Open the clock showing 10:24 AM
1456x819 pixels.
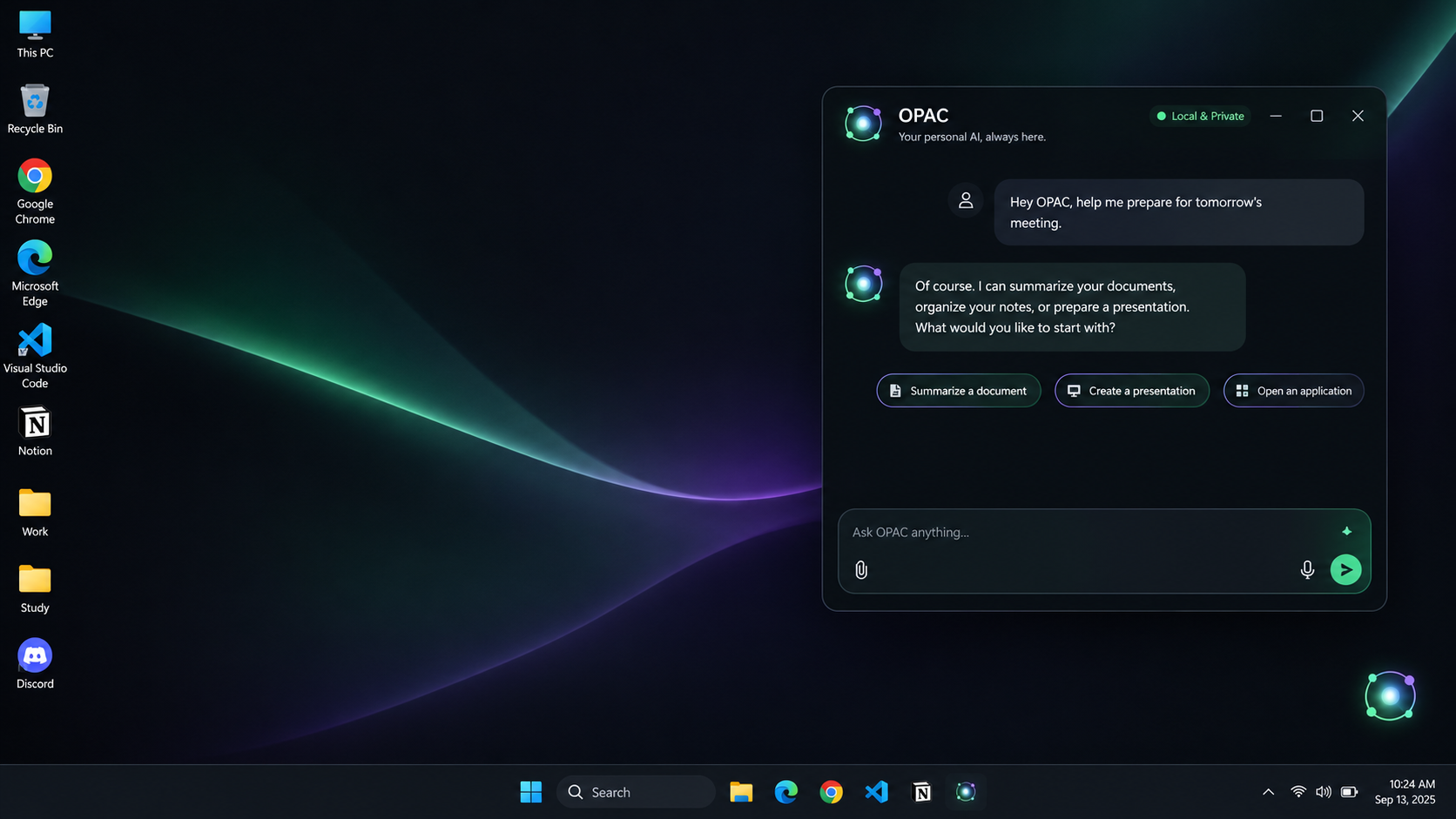pyautogui.click(x=1405, y=792)
